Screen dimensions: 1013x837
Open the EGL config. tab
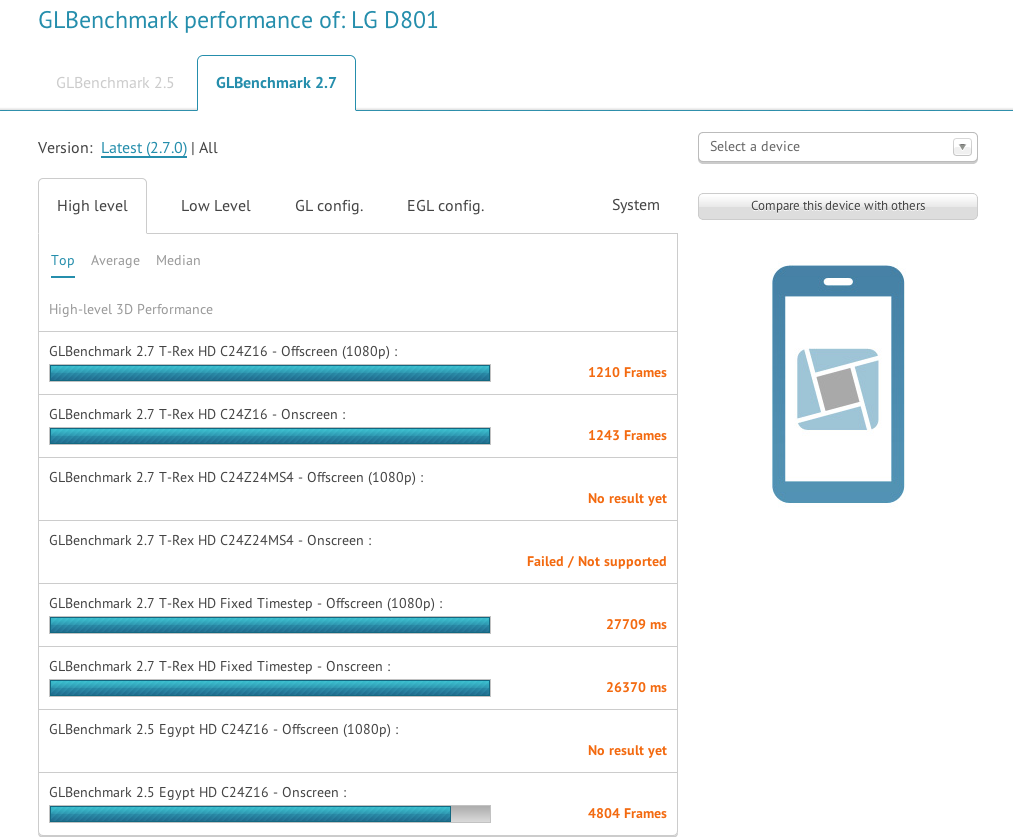445,206
